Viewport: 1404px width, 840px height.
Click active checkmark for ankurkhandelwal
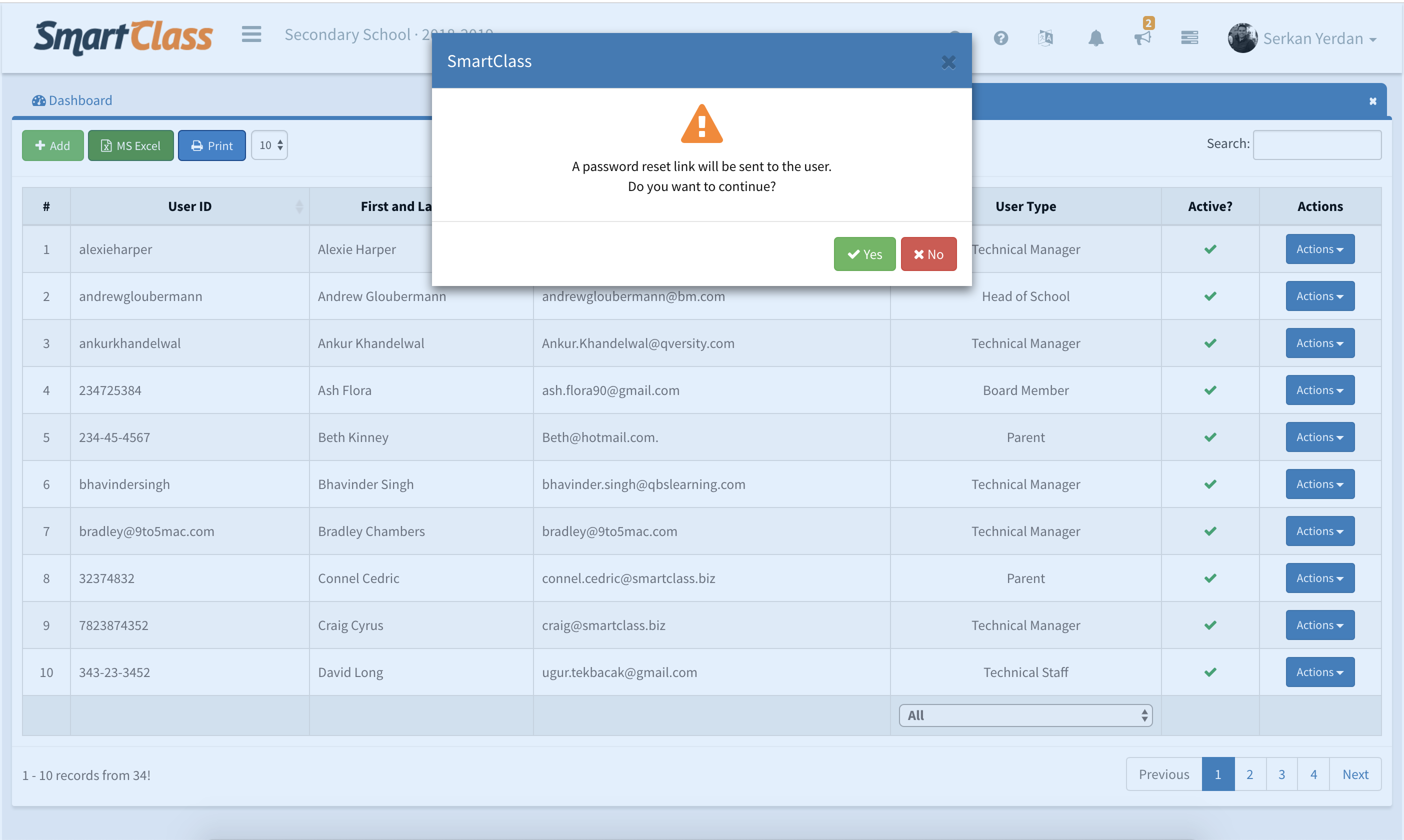1210,343
